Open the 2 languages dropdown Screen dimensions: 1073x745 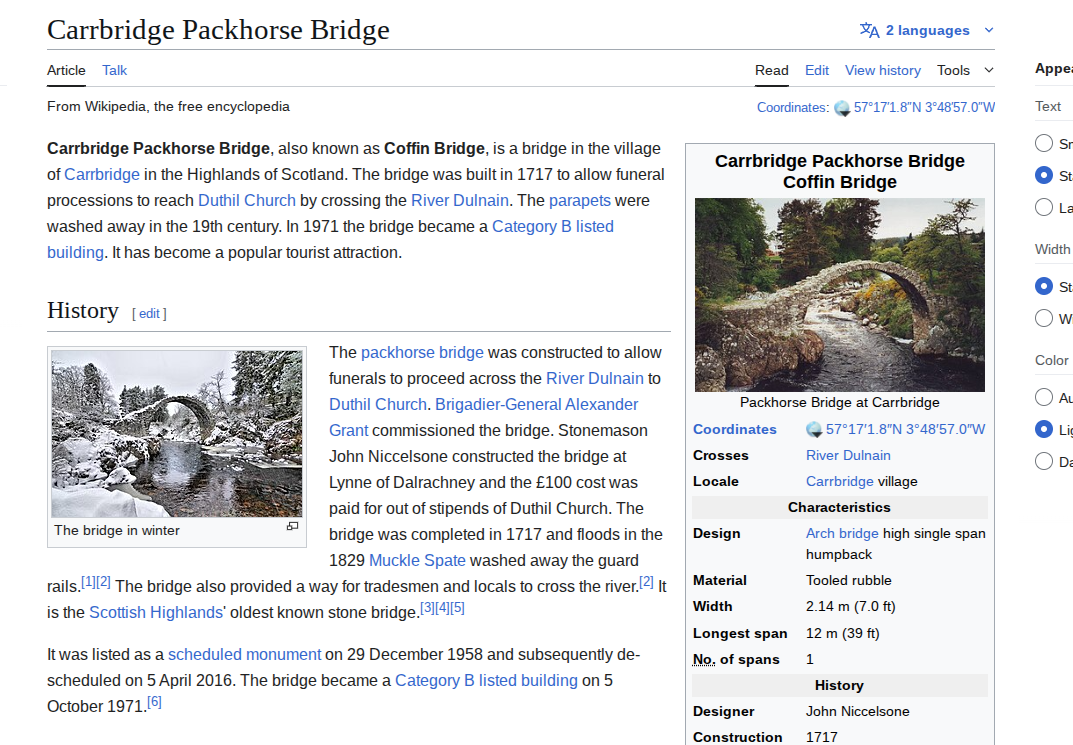[x=927, y=30]
